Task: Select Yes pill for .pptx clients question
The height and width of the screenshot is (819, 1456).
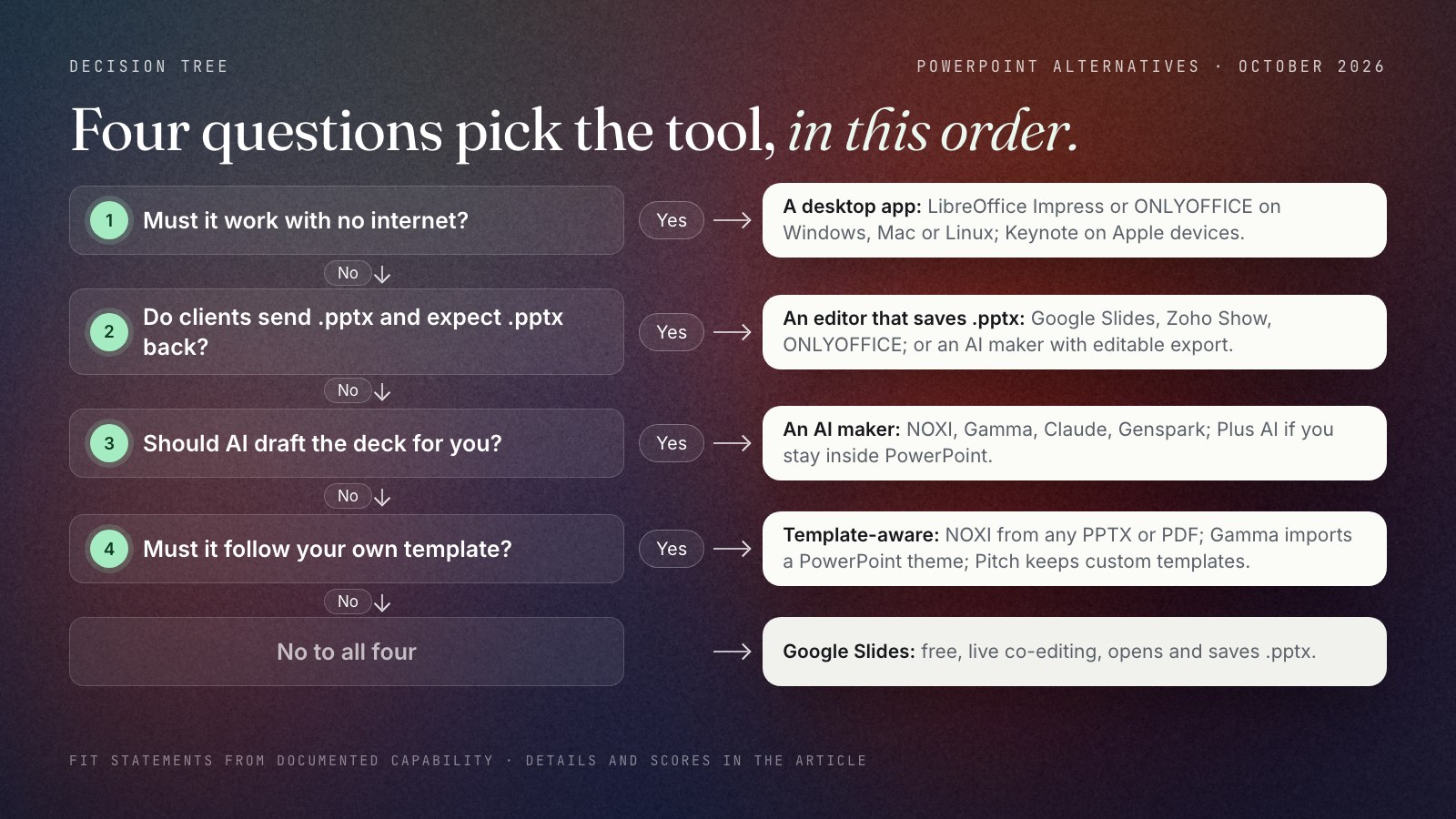Action: (672, 332)
